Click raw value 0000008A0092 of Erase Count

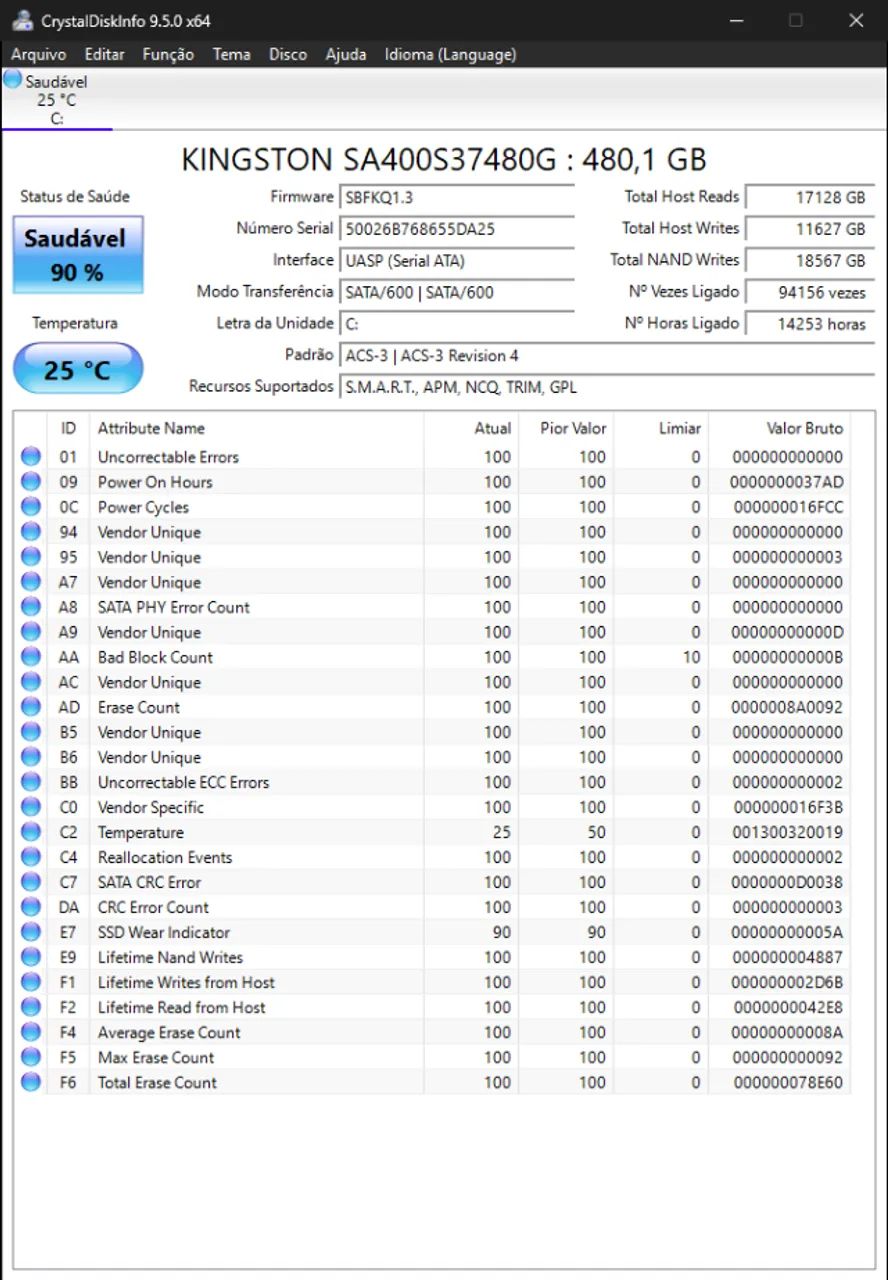tap(786, 707)
